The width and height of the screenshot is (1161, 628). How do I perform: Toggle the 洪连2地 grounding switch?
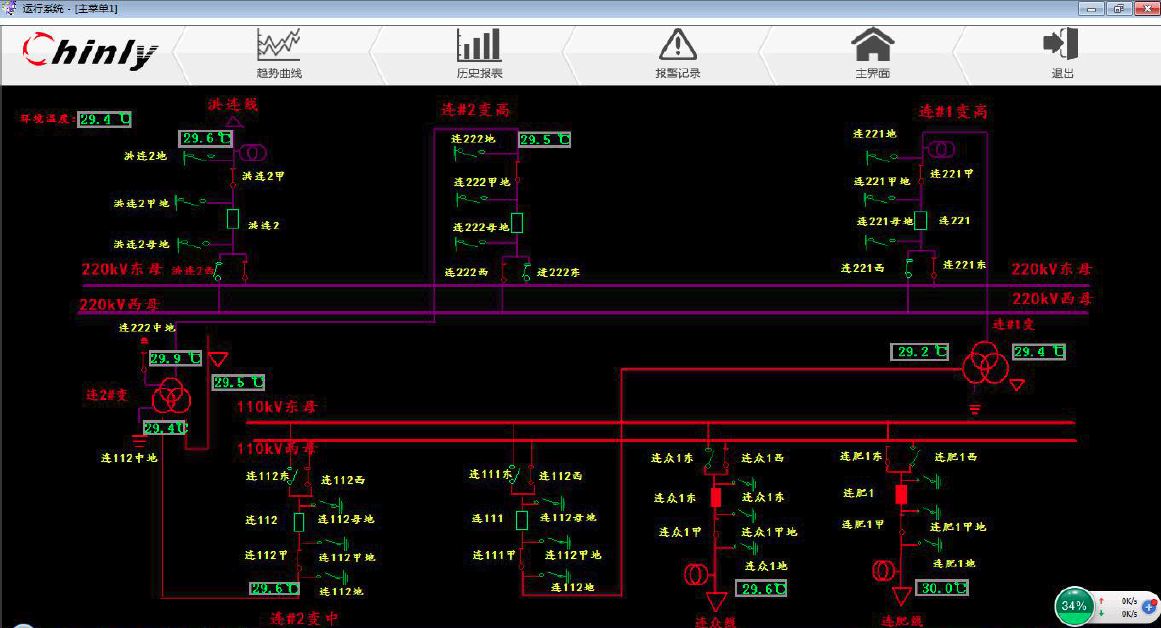coord(198,156)
